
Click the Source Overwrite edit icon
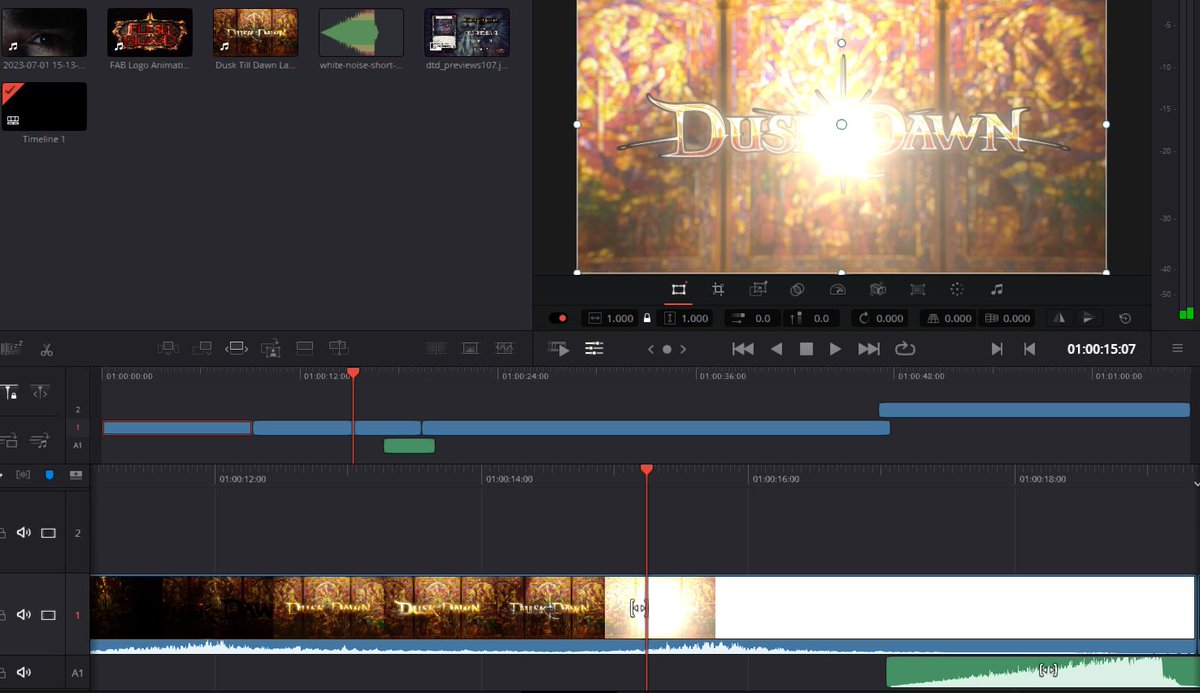pos(338,348)
